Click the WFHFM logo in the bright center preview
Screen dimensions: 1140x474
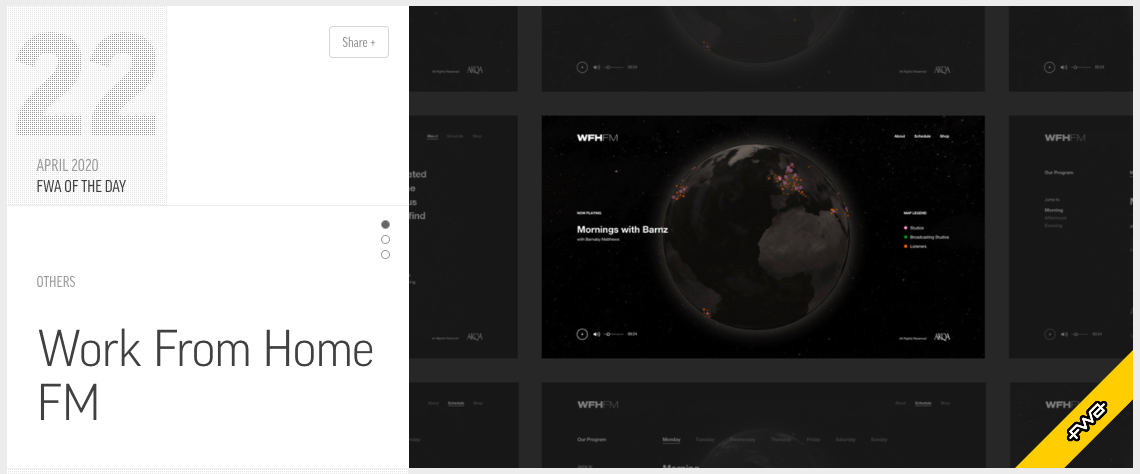597,137
